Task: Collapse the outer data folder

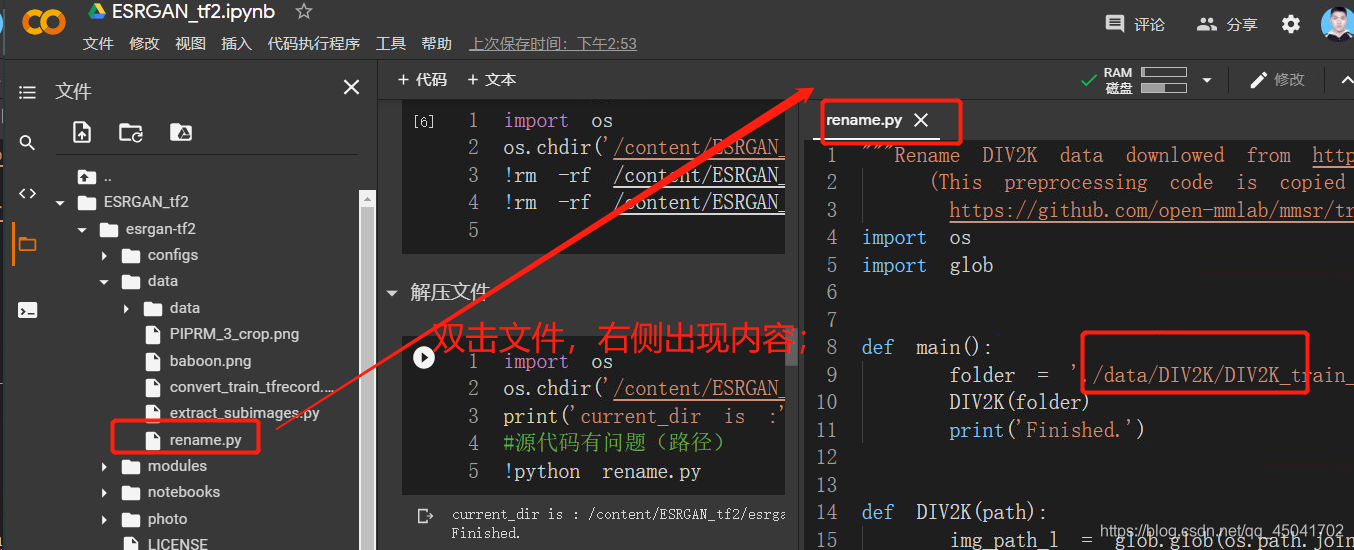Action: coord(104,282)
